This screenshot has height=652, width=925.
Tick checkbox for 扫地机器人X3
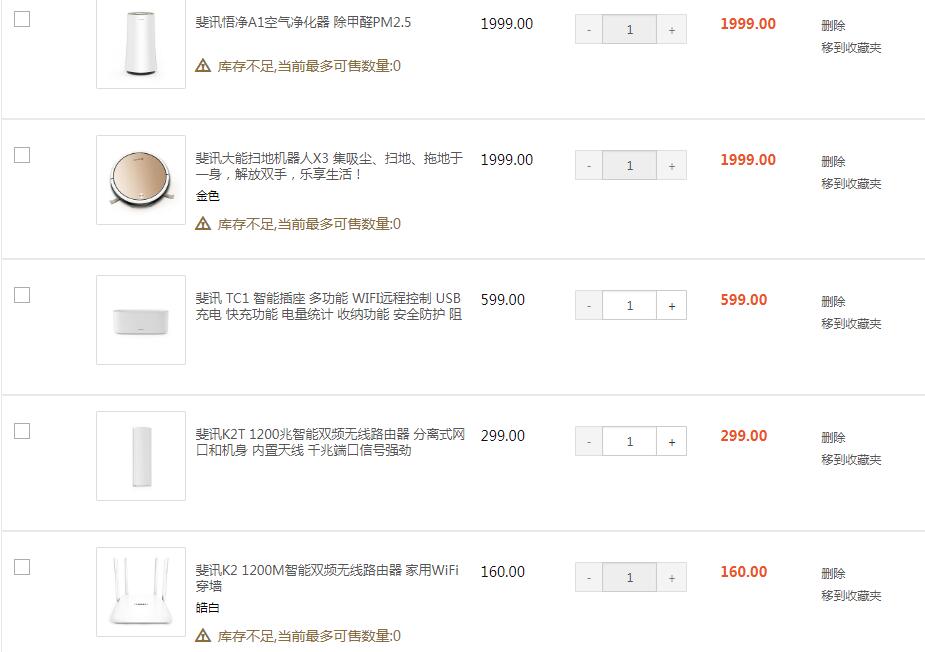[22, 155]
